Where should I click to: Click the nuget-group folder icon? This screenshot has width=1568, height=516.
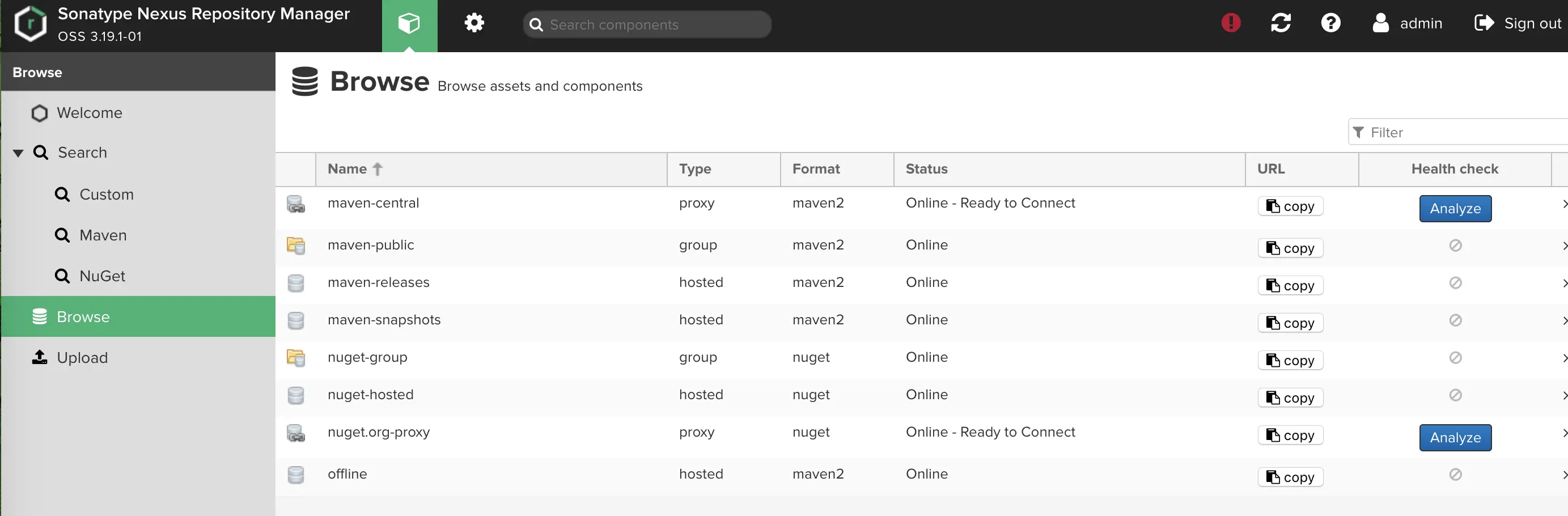[x=296, y=358]
